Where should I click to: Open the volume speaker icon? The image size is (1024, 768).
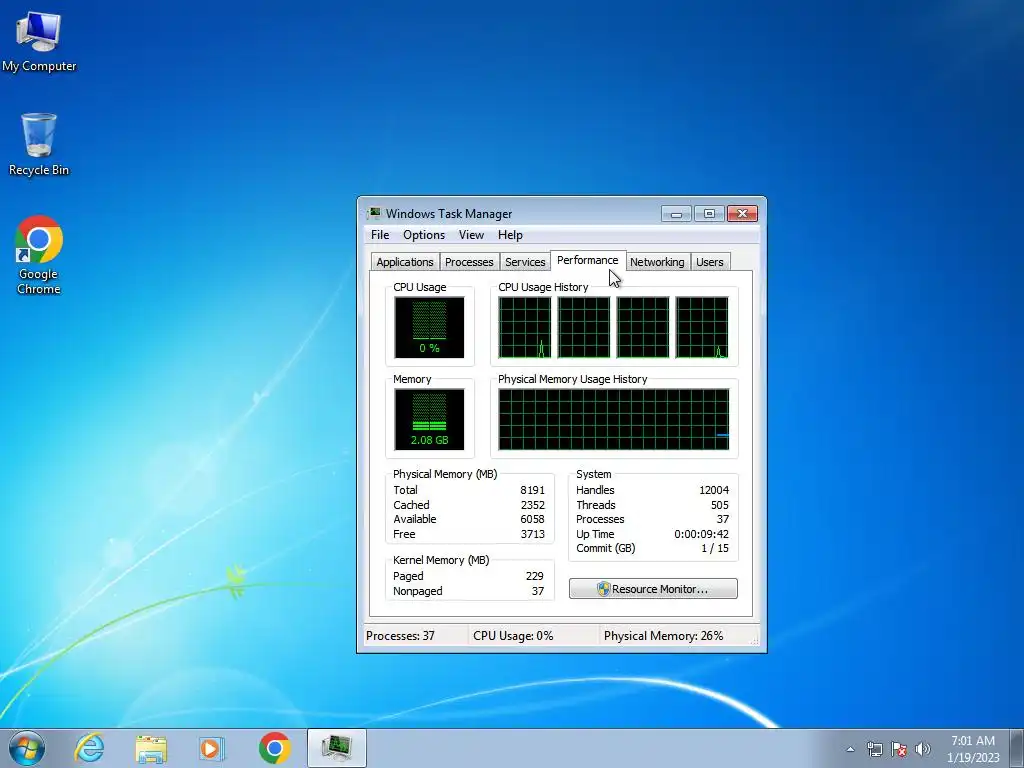click(922, 749)
